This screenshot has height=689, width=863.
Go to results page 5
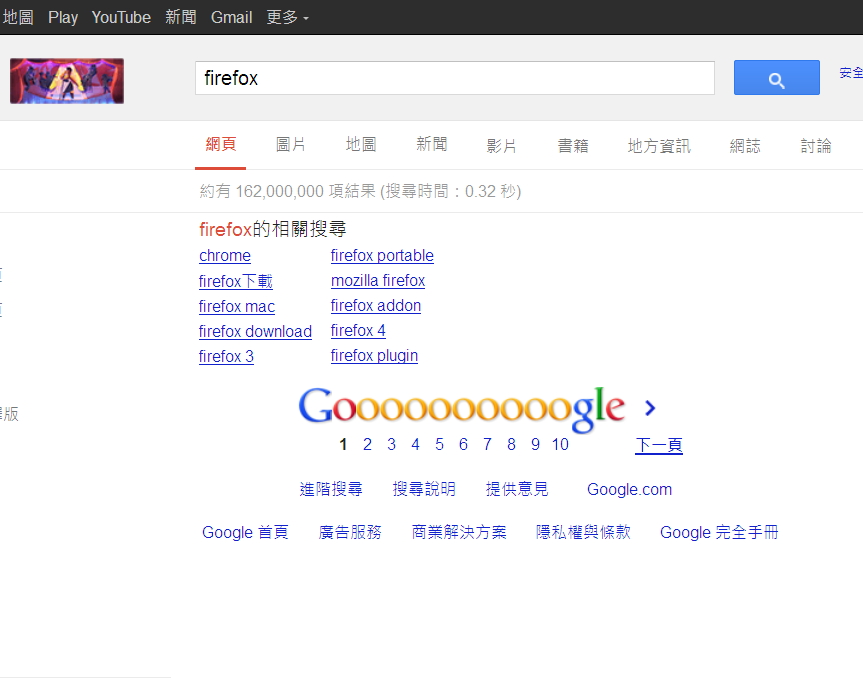click(439, 444)
